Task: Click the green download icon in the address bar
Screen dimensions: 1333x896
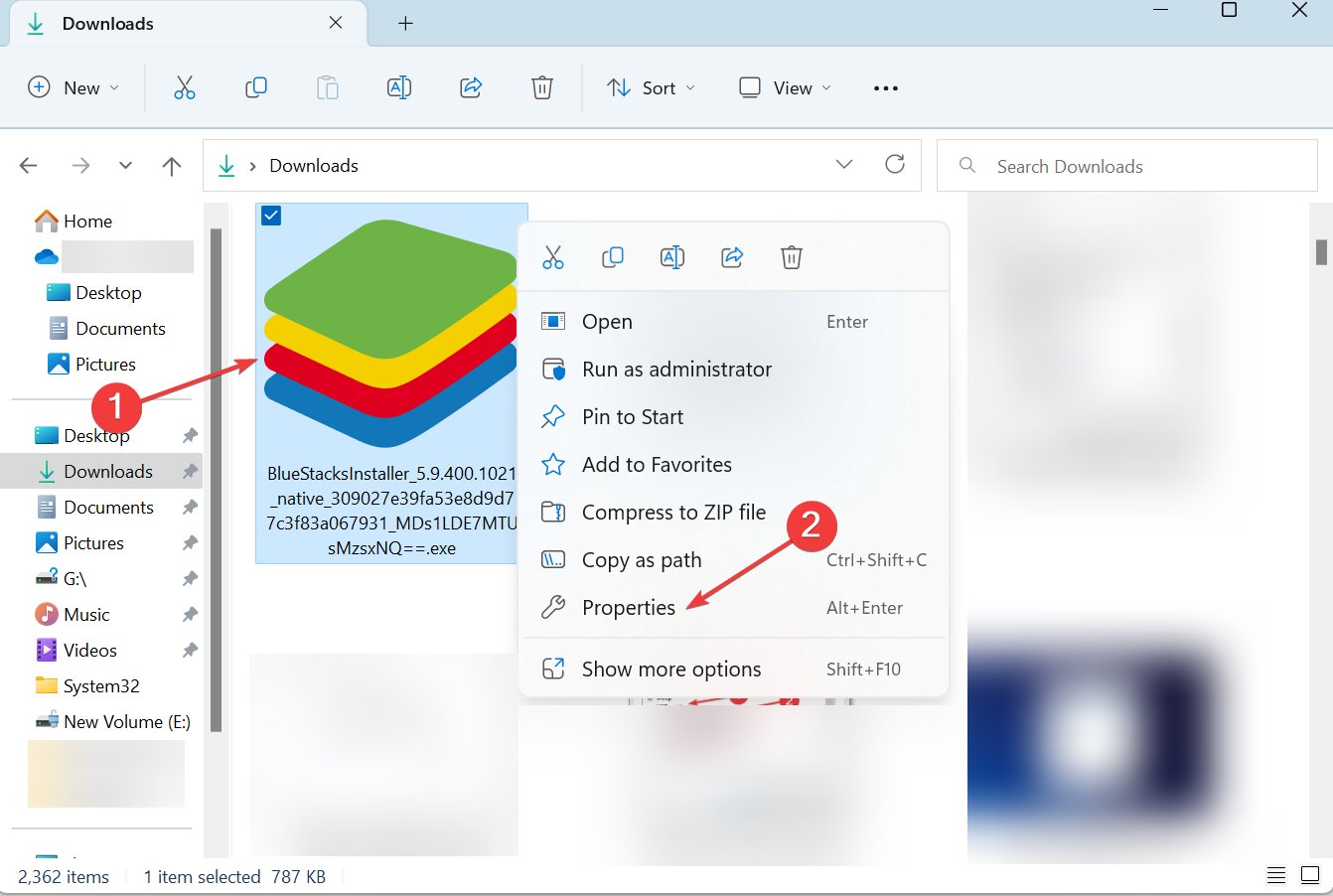Action: 226,165
